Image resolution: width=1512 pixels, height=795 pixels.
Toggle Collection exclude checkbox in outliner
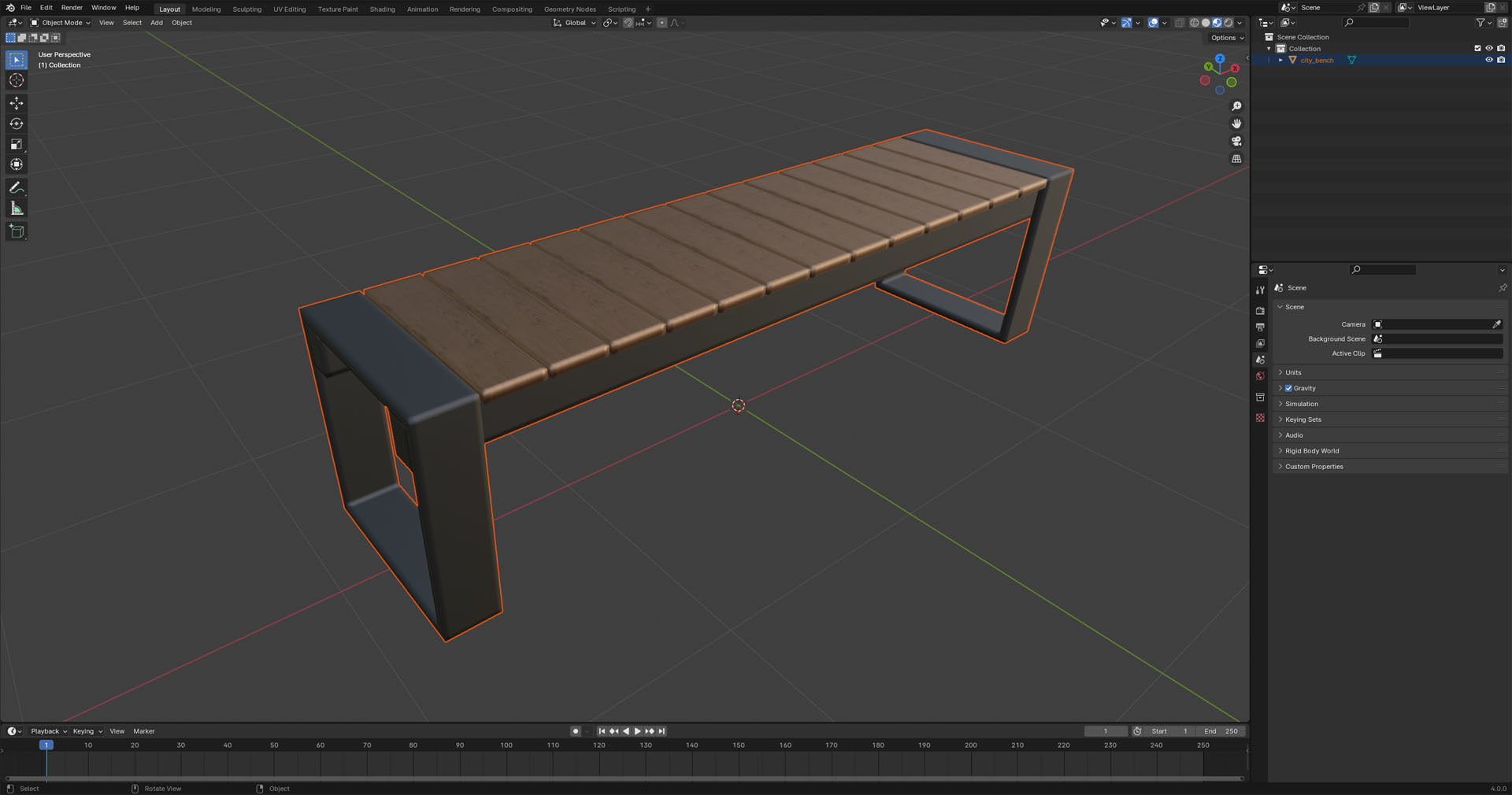pyautogui.click(x=1477, y=48)
